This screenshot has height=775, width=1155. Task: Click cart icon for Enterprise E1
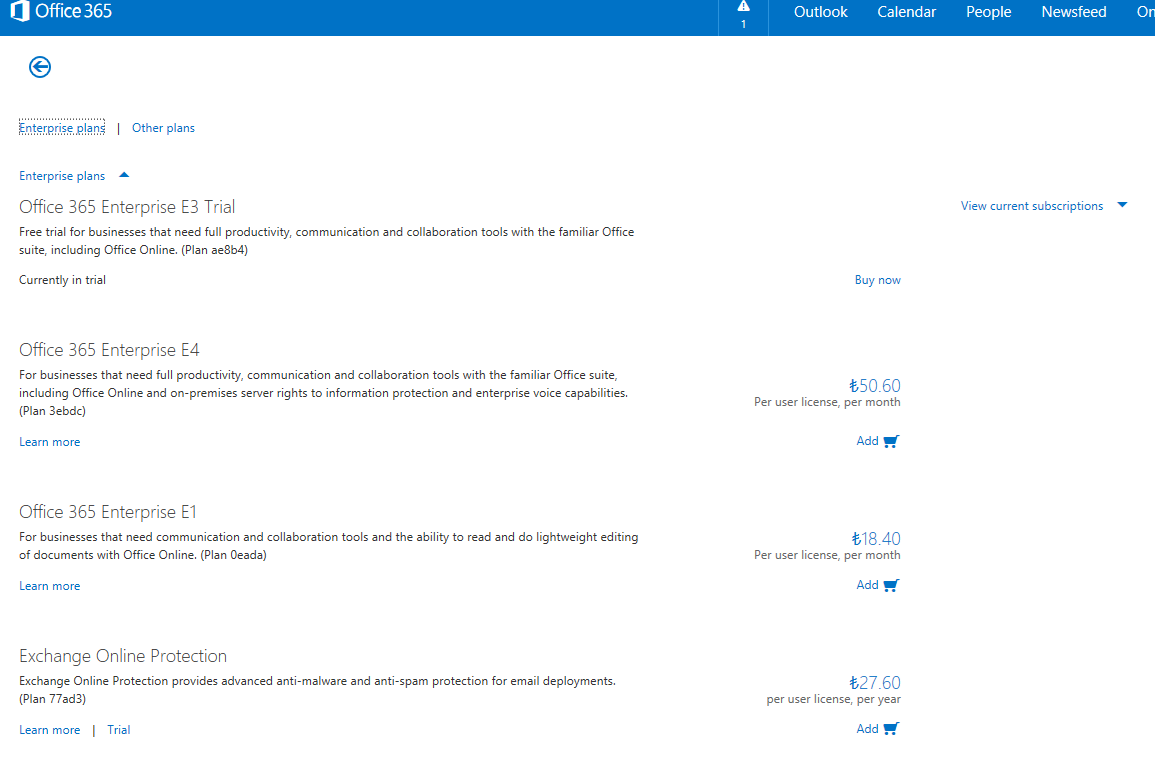click(x=891, y=585)
